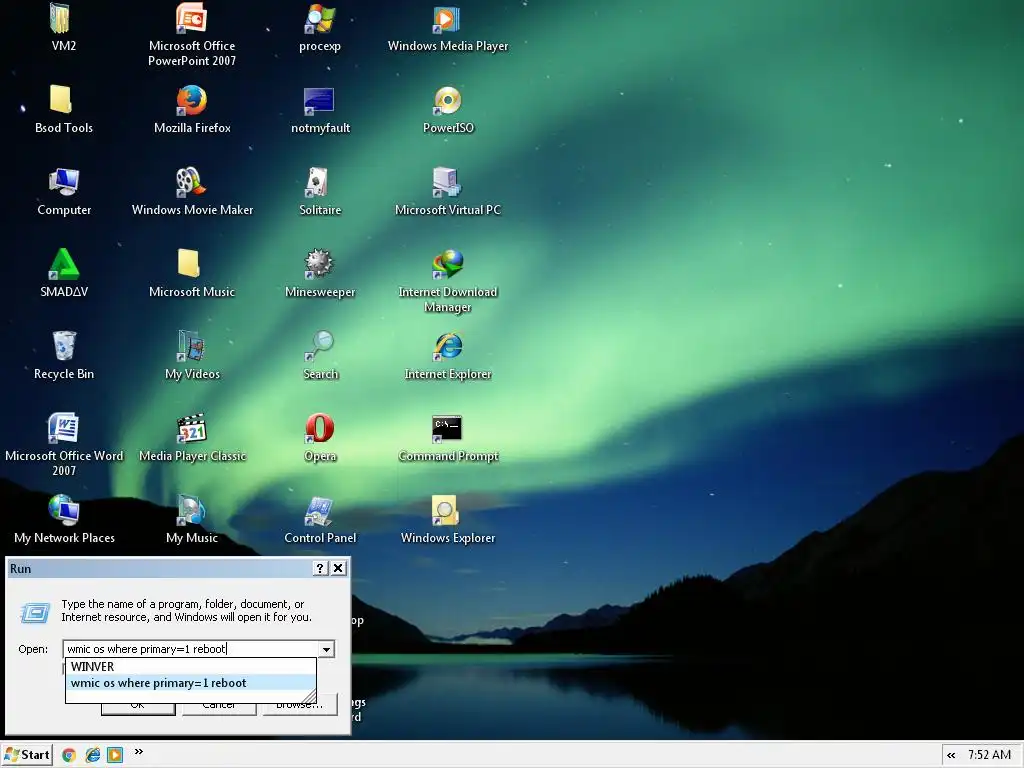The width and height of the screenshot is (1024, 768).
Task: Select the Search desktop shortcut
Action: click(319, 346)
